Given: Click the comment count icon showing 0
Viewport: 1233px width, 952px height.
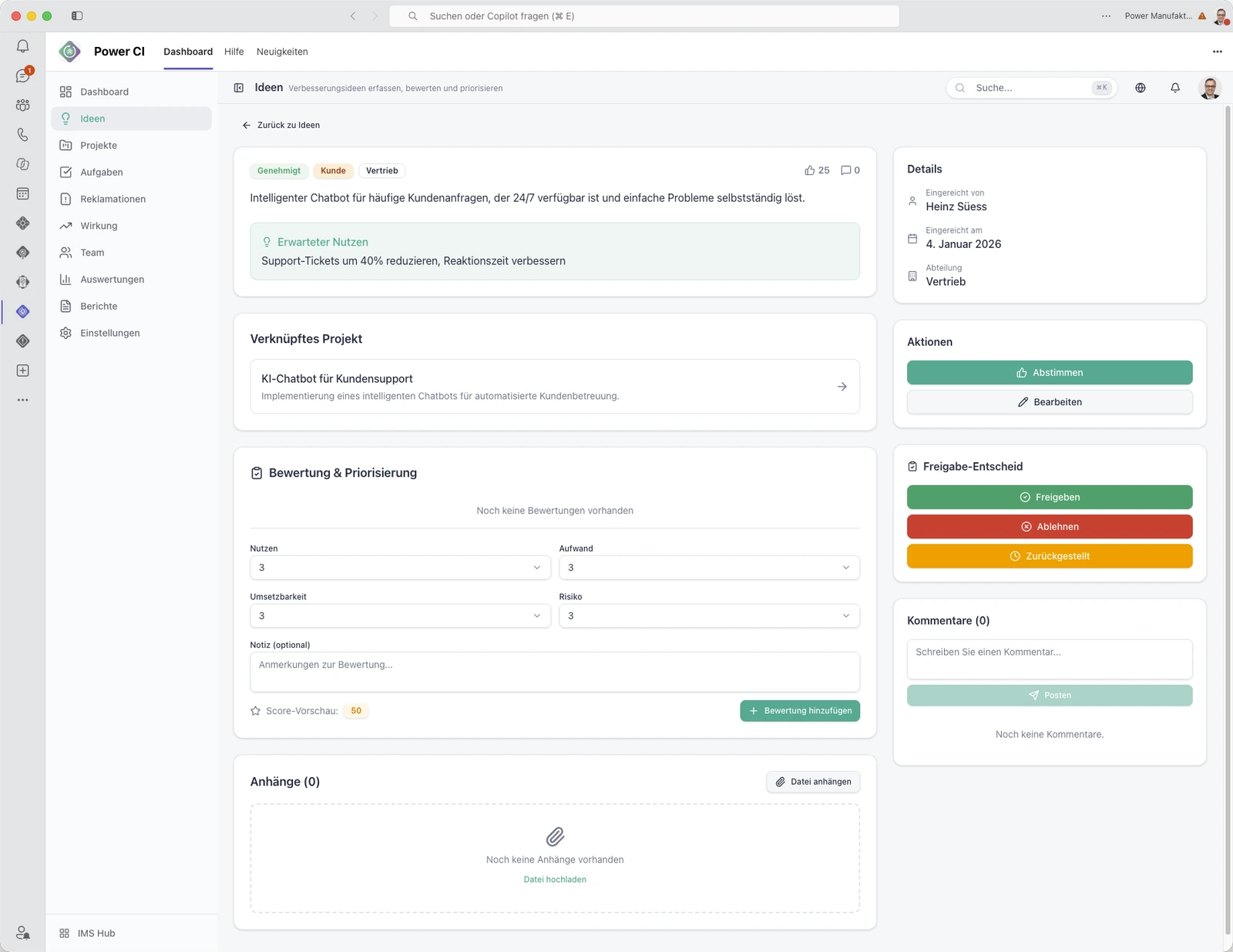Looking at the screenshot, I should [x=846, y=170].
